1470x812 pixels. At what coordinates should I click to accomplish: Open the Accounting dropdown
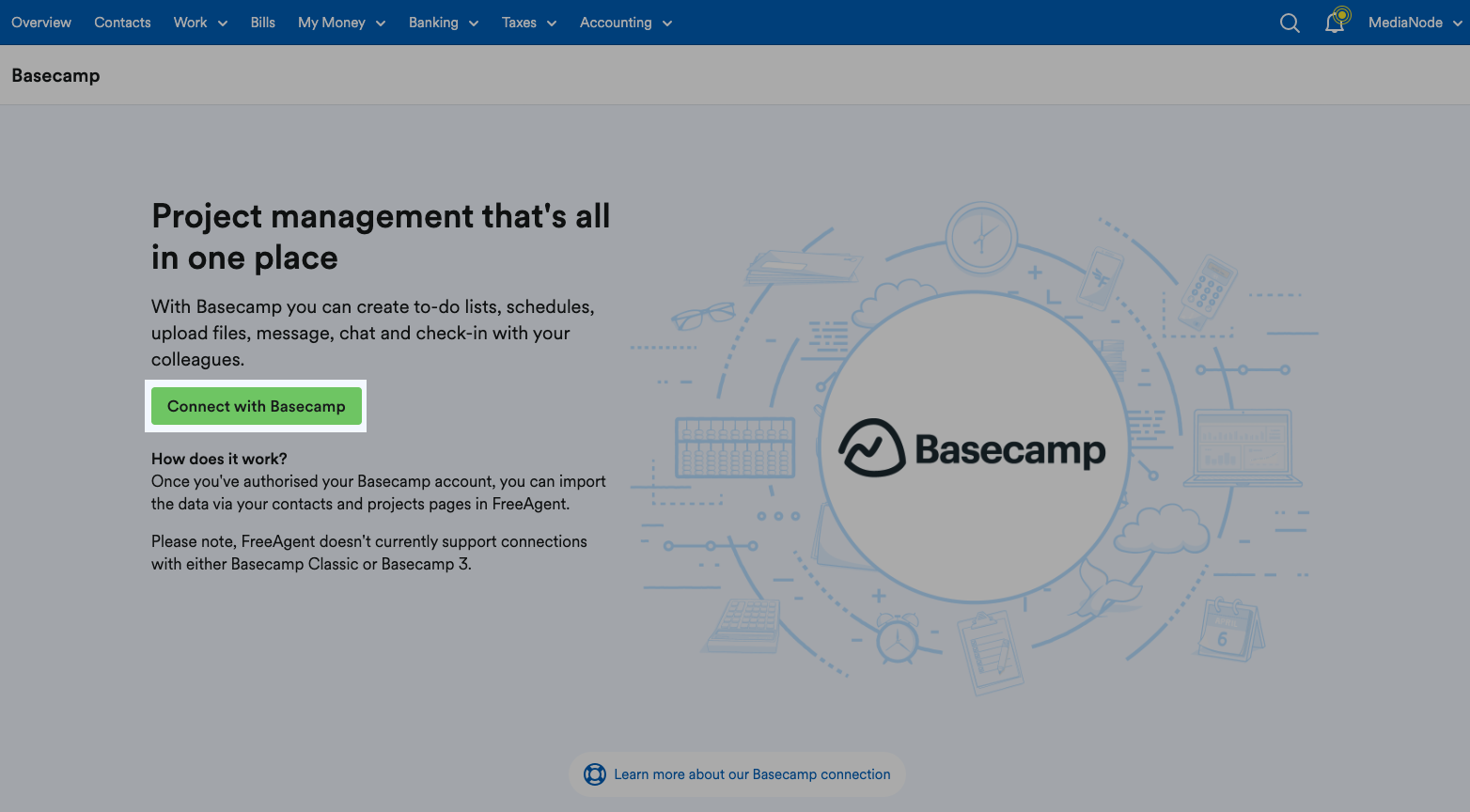pyautogui.click(x=626, y=23)
